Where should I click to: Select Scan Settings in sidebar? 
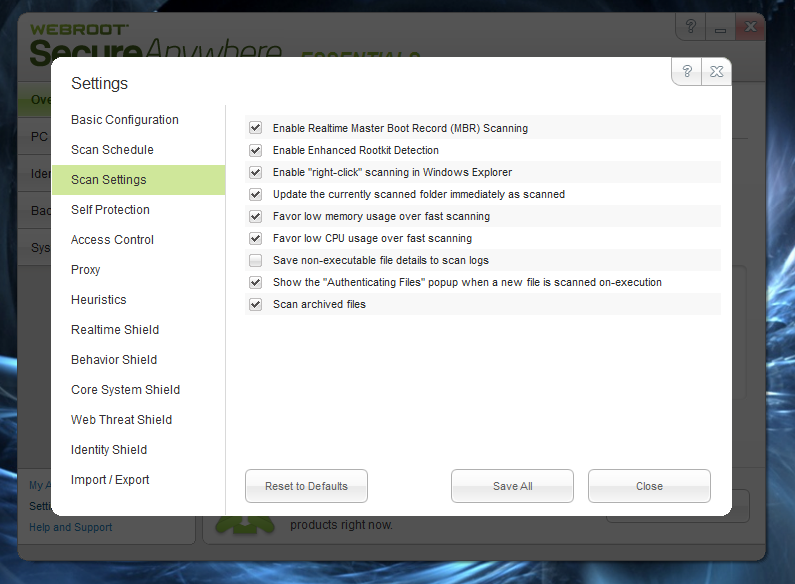tap(138, 180)
